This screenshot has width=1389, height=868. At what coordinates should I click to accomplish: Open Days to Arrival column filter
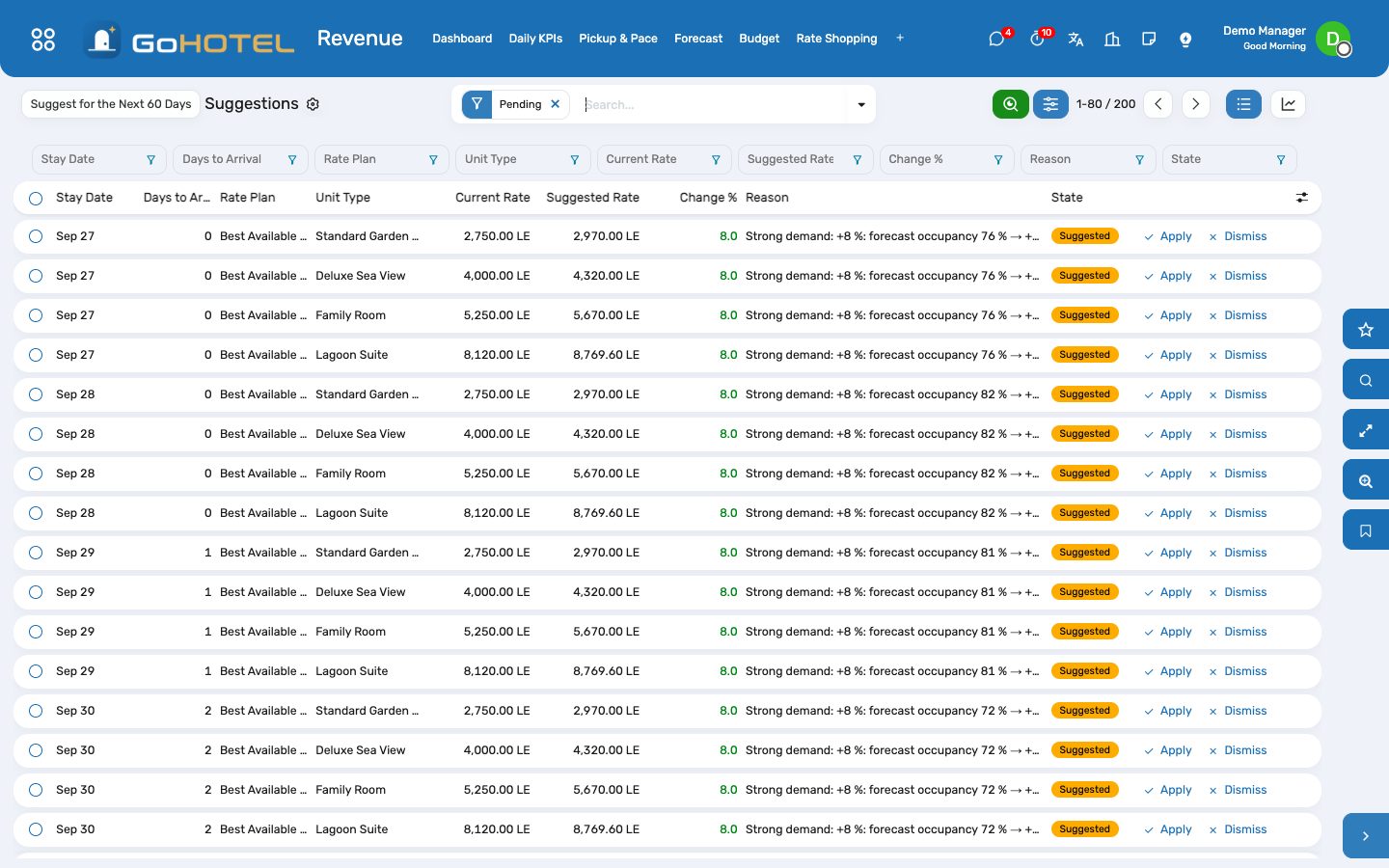[292, 160]
